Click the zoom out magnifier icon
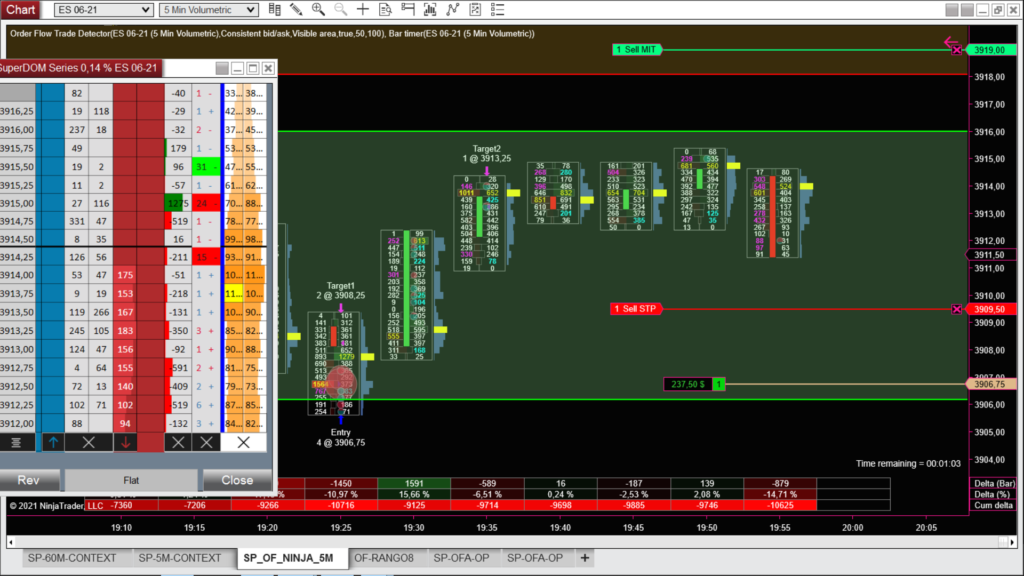Screen dimensions: 1024x576 point(340,10)
